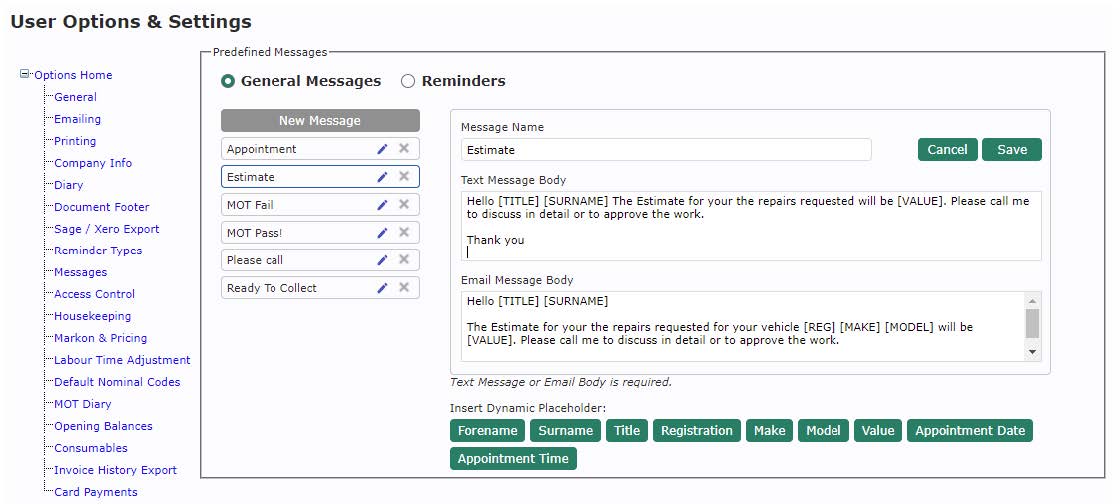Screen dimensions: 1120x504
Task: Remove the MOT Pass! message with X icon
Action: 404,232
